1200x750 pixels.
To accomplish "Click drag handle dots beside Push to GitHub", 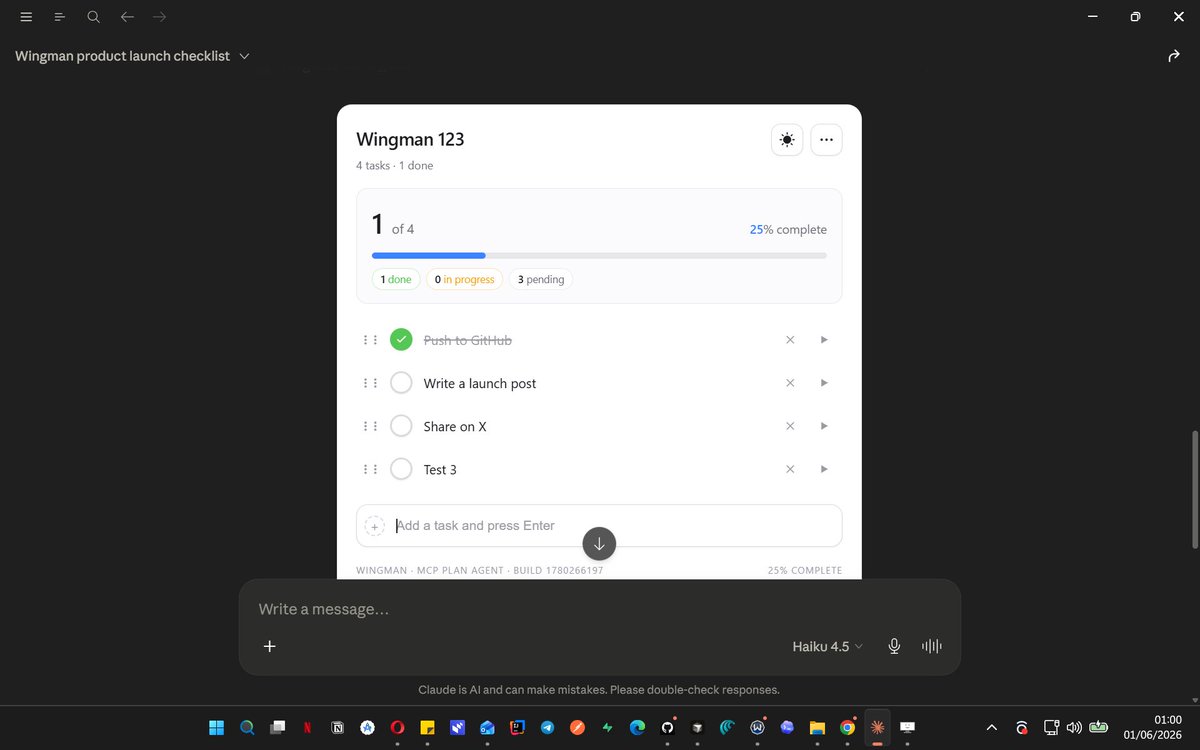I will (x=370, y=340).
